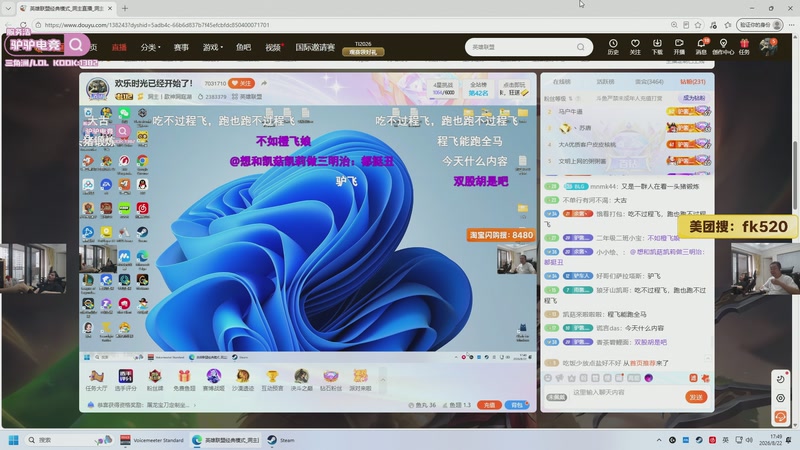
Task: Click 马户牛逼 in the fan ranking
Action: click(x=570, y=111)
